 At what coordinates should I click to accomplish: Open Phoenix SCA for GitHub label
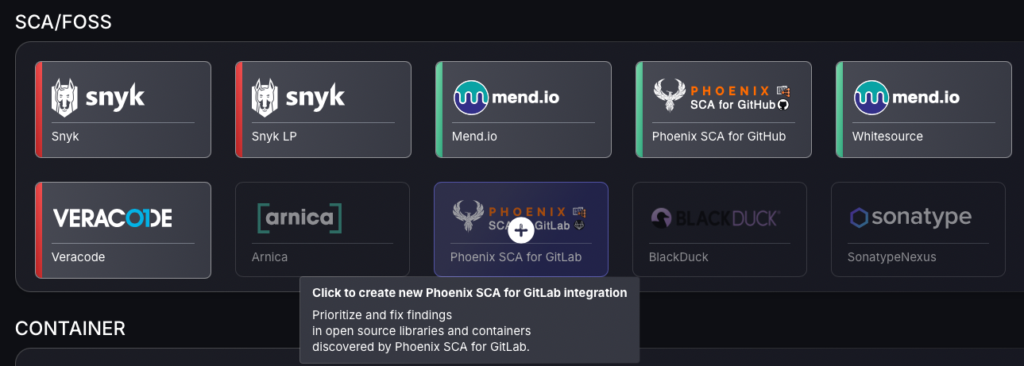(718, 137)
